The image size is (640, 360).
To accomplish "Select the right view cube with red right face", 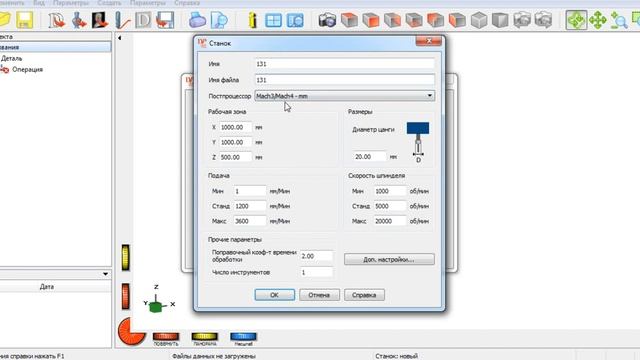I will 392,20.
